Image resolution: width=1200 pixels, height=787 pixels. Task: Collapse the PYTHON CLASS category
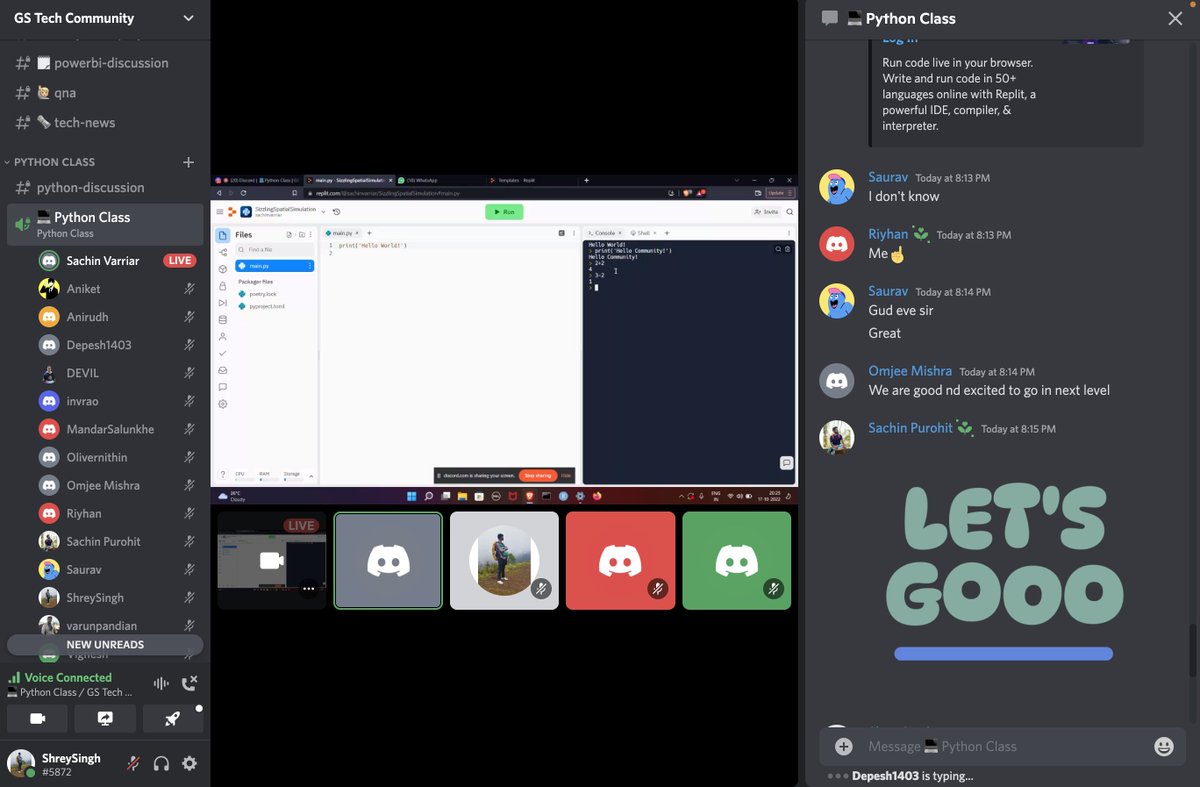click(x=55, y=162)
